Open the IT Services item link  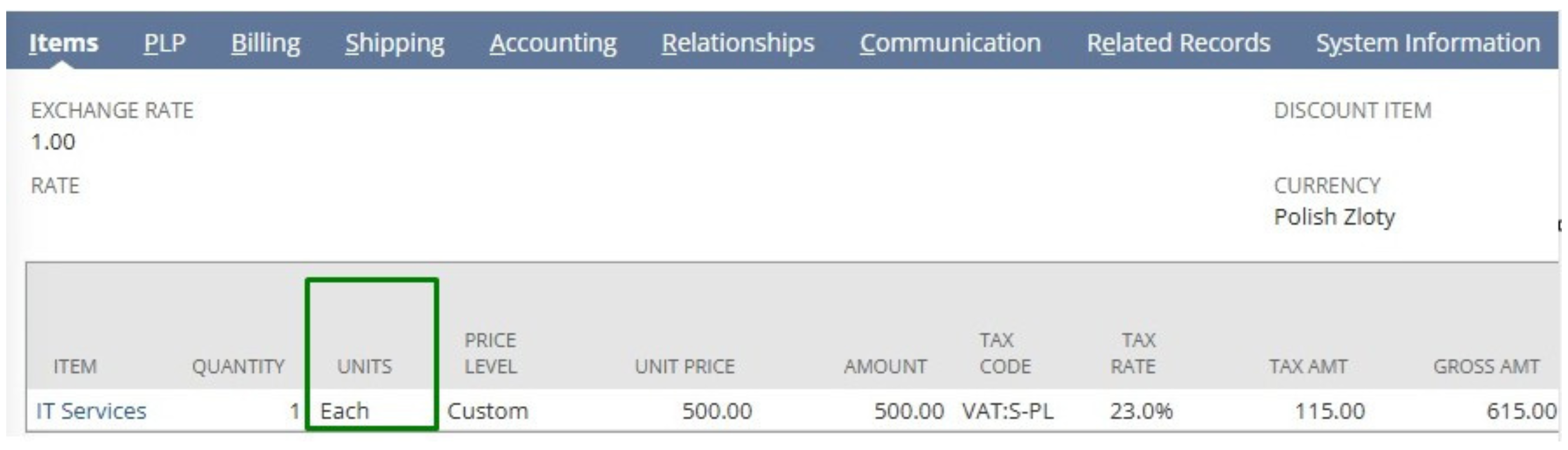tap(91, 411)
